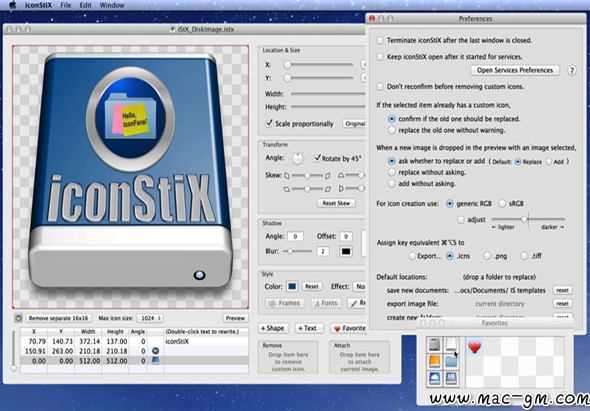
Task: Check Don't reconfirm before removing custom icons
Action: click(x=380, y=87)
